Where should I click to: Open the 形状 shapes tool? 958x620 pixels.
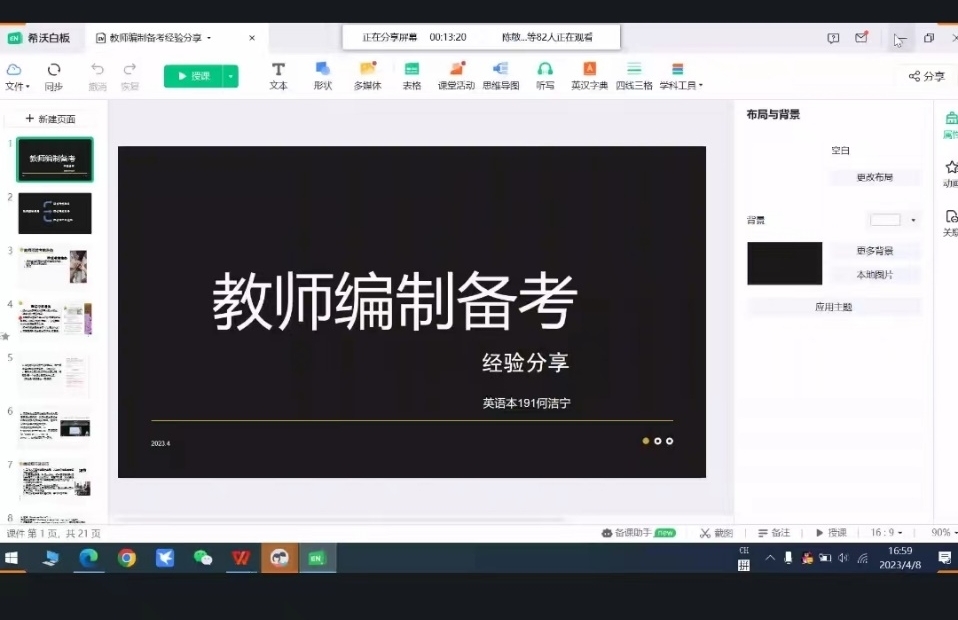coord(322,75)
